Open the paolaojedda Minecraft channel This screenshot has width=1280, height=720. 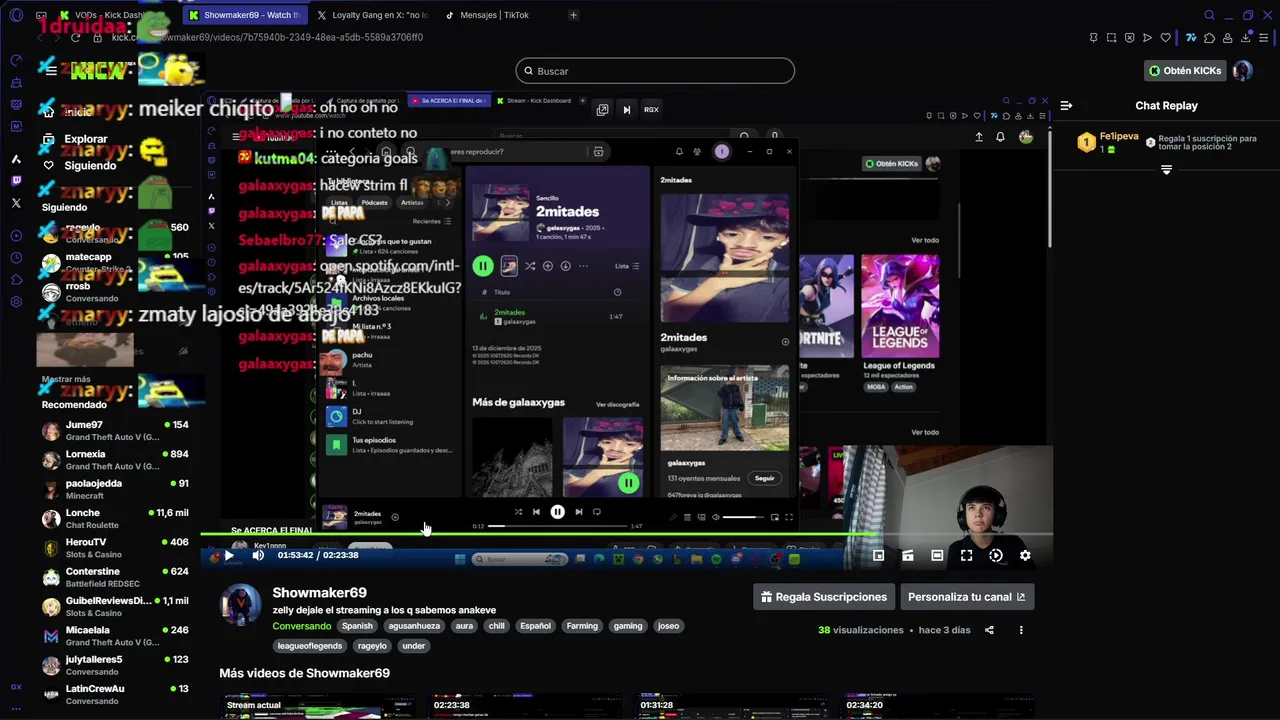[x=114, y=489]
